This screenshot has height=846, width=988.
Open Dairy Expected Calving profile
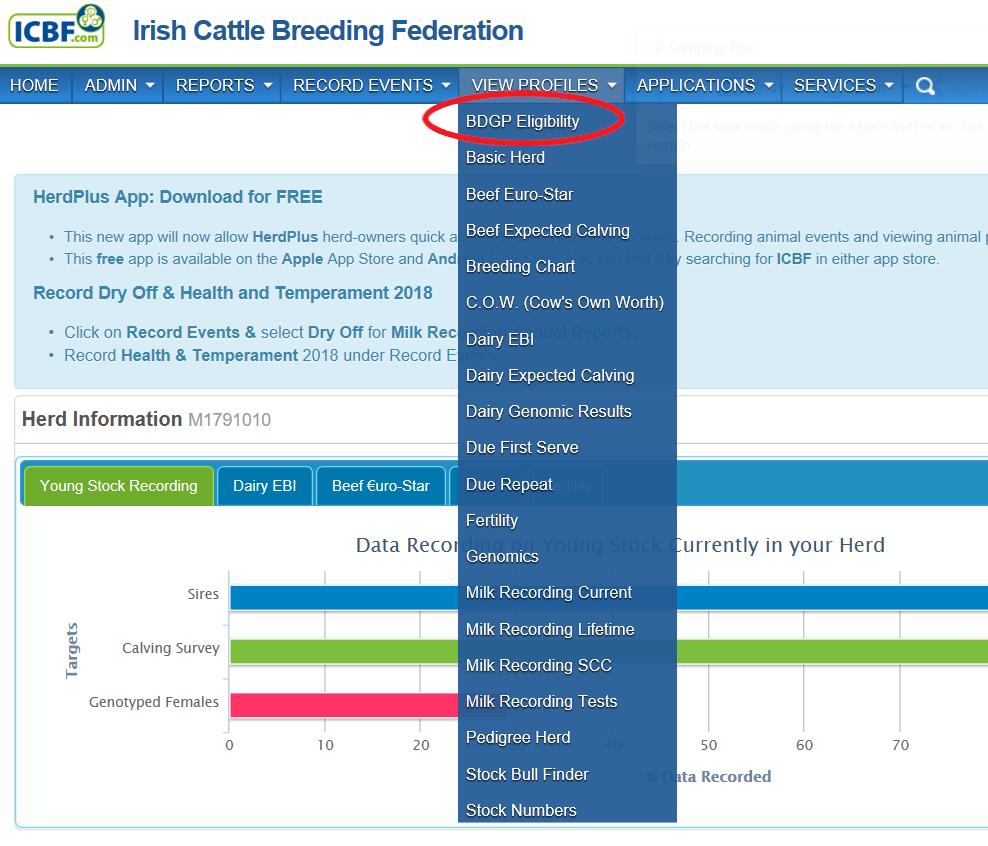(x=550, y=375)
